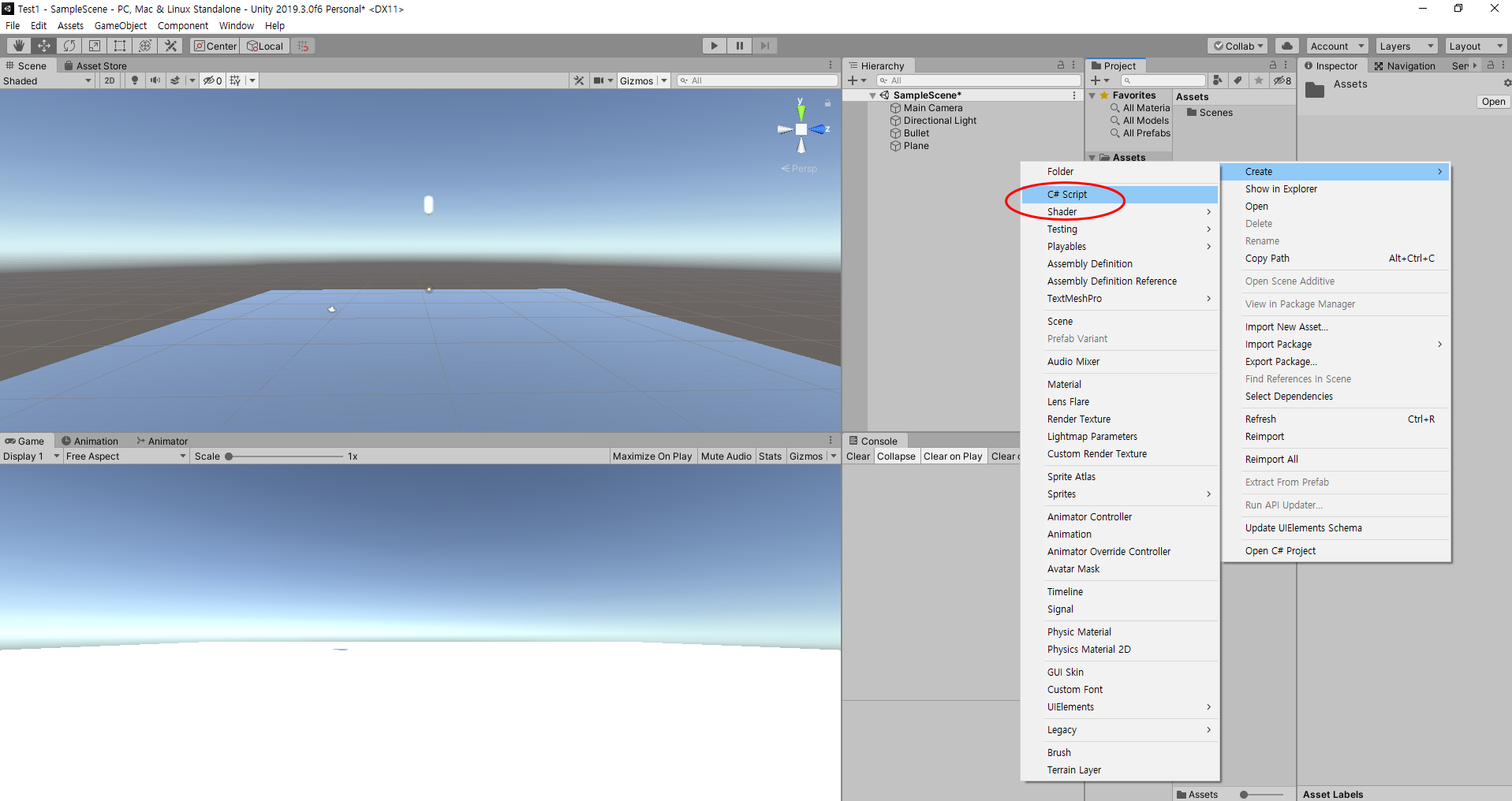The image size is (1512, 801).
Task: Click the Clear button in Console
Action: coord(858,456)
